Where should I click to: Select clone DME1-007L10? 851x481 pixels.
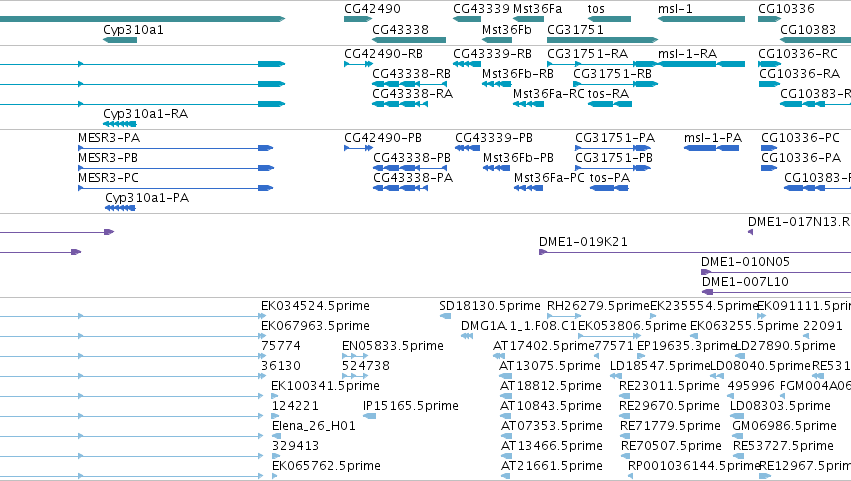click(777, 293)
